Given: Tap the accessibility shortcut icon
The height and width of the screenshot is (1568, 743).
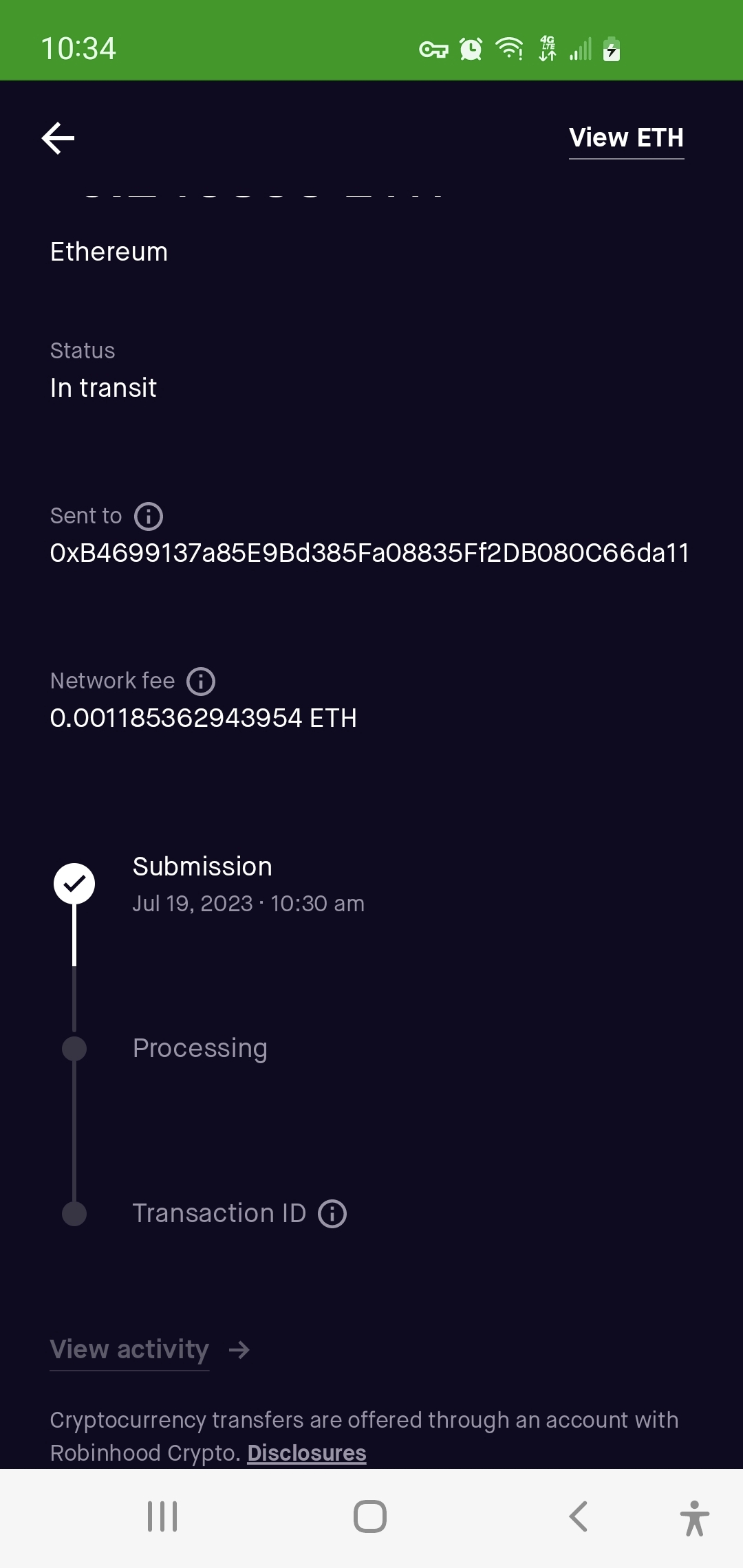Looking at the screenshot, I should [x=694, y=1518].
